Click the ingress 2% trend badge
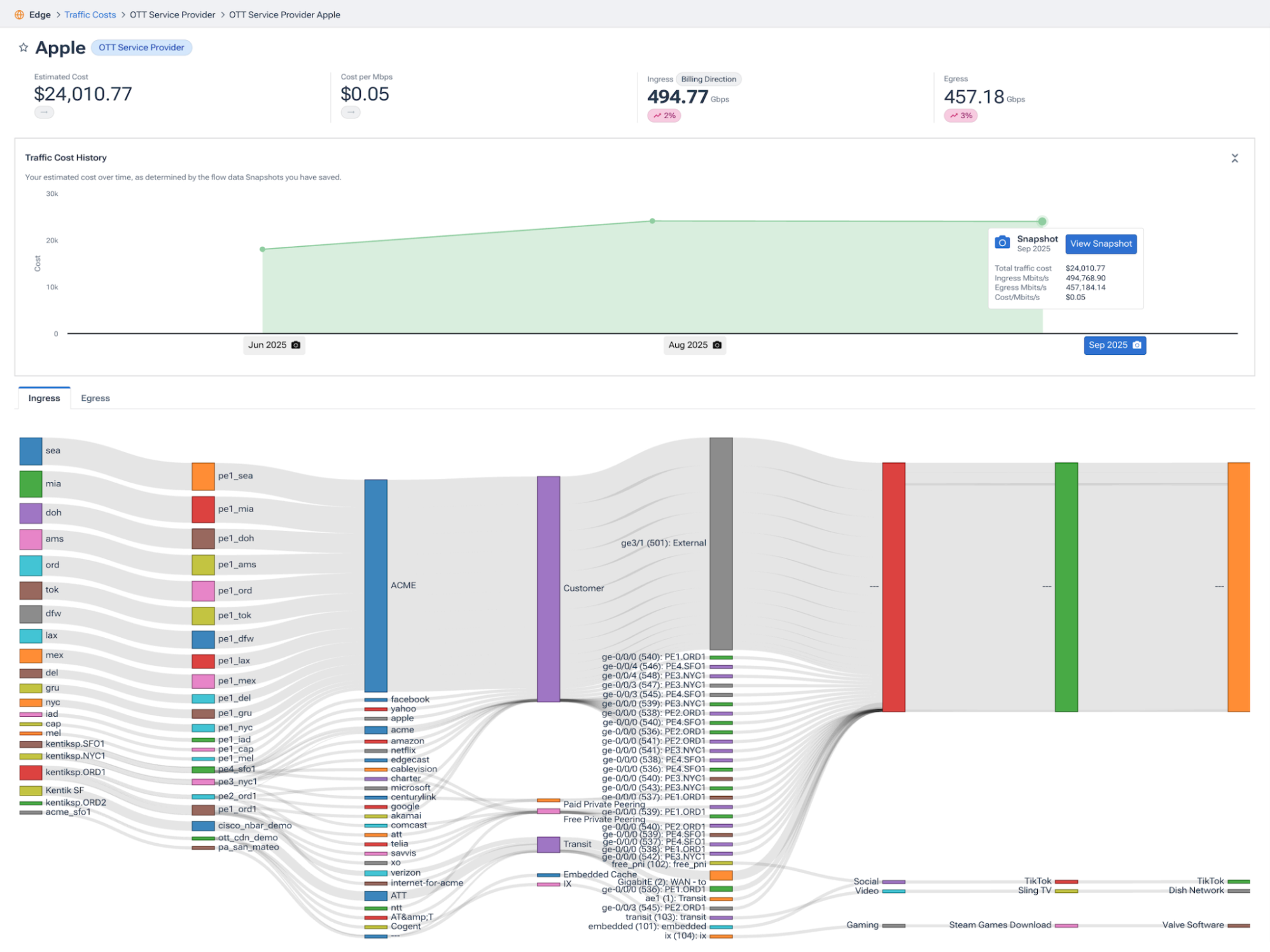 click(664, 116)
